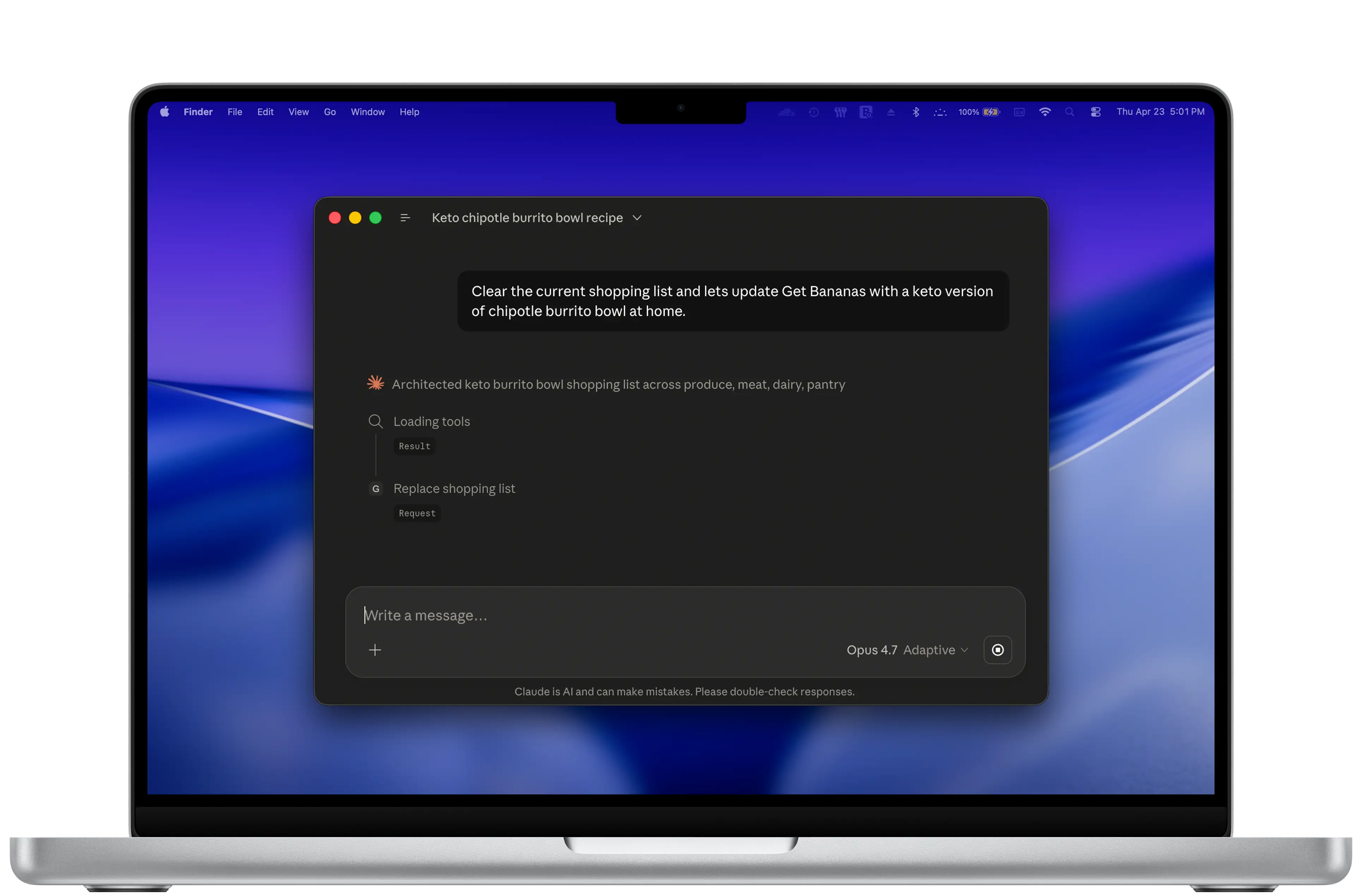Open the Wi-Fi menu

point(1044,112)
